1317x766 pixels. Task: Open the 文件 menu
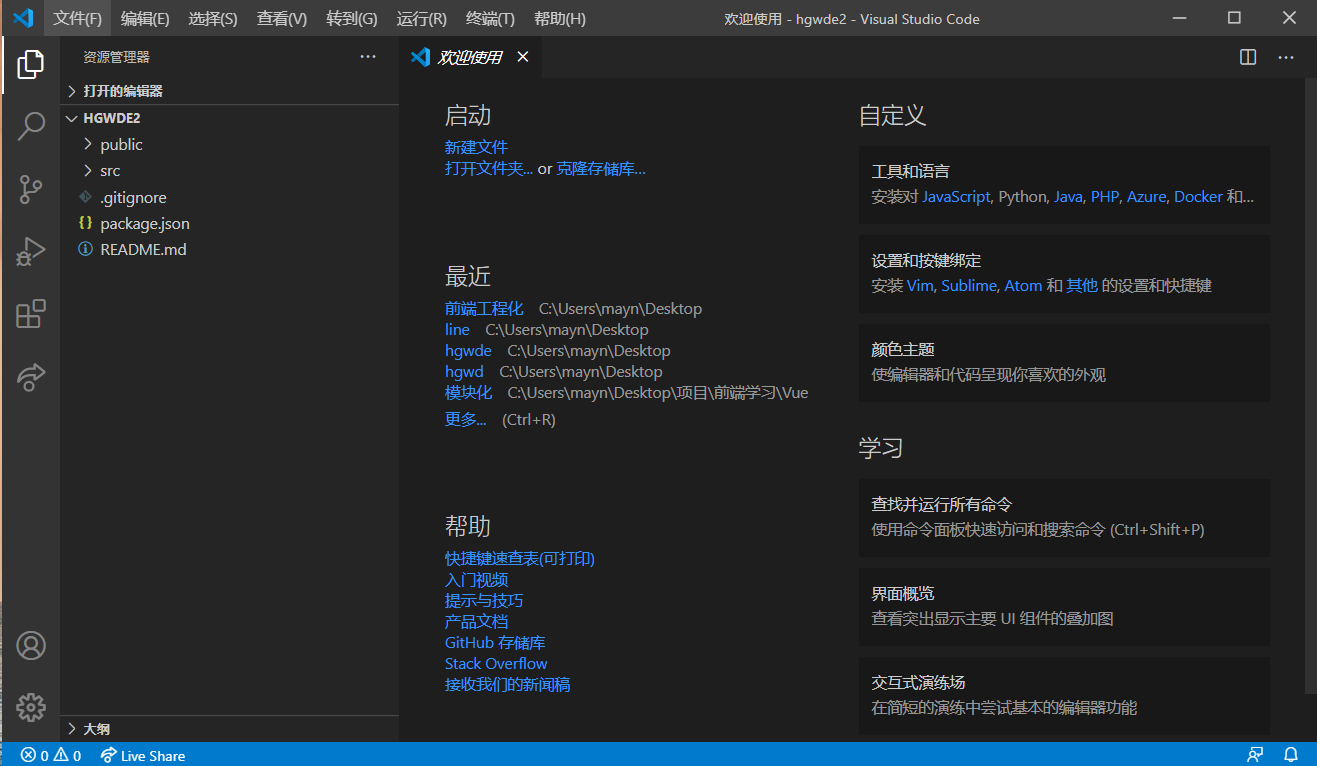[77, 18]
